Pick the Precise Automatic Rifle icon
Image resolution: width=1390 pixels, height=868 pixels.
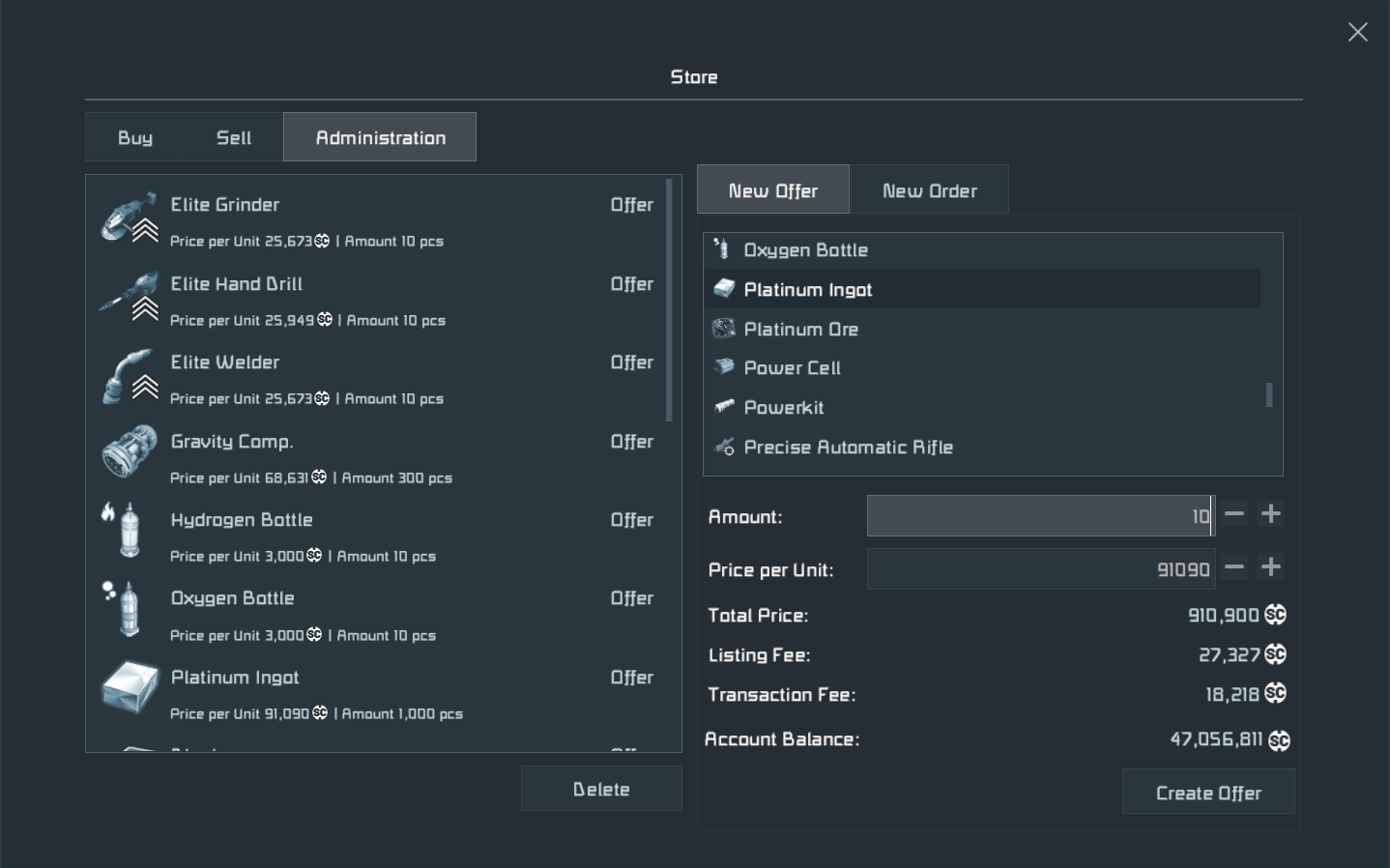click(724, 447)
